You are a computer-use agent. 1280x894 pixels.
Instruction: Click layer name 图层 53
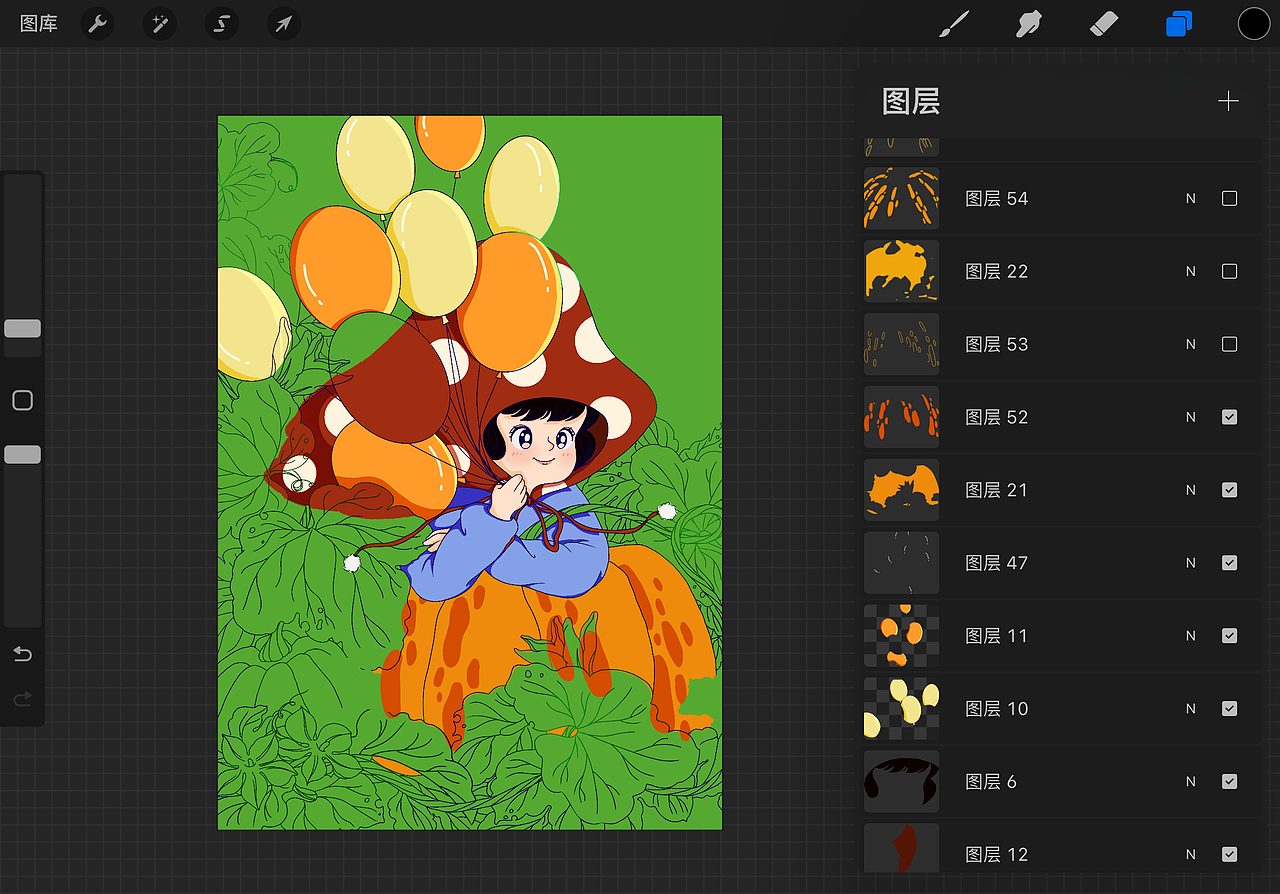pos(996,345)
